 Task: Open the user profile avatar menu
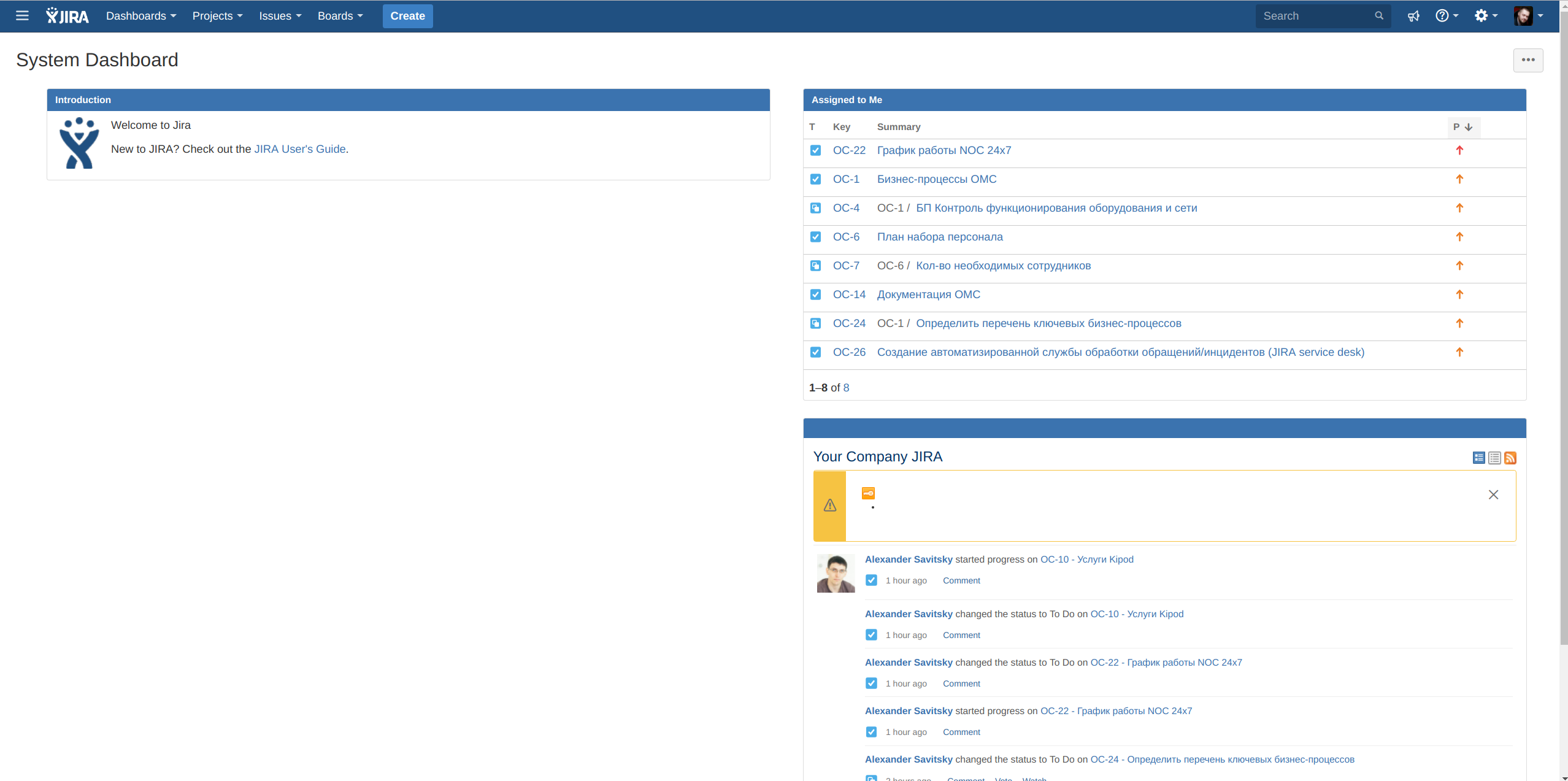point(1528,16)
